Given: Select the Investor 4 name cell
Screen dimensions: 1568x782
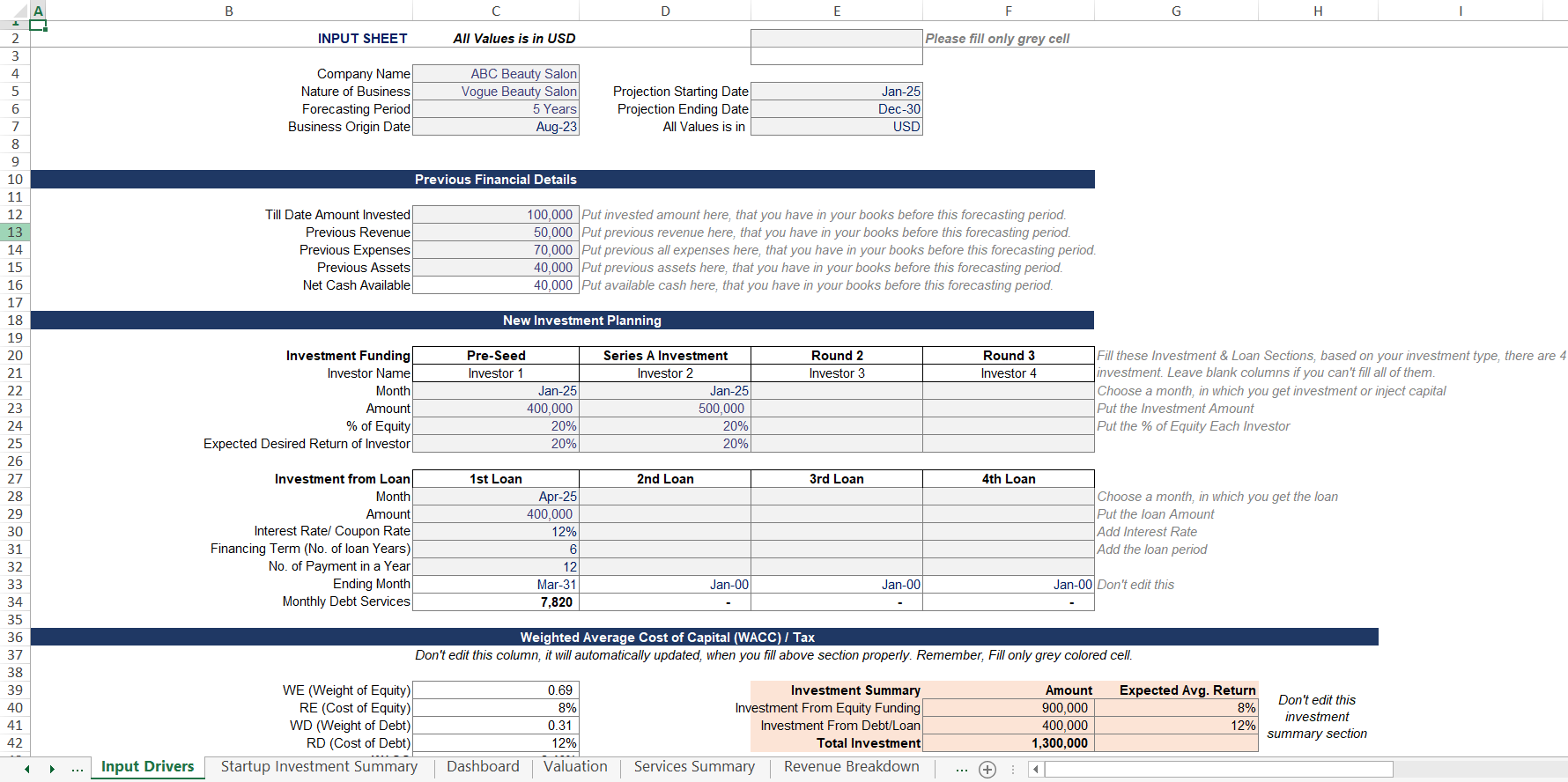Looking at the screenshot, I should [1009, 373].
